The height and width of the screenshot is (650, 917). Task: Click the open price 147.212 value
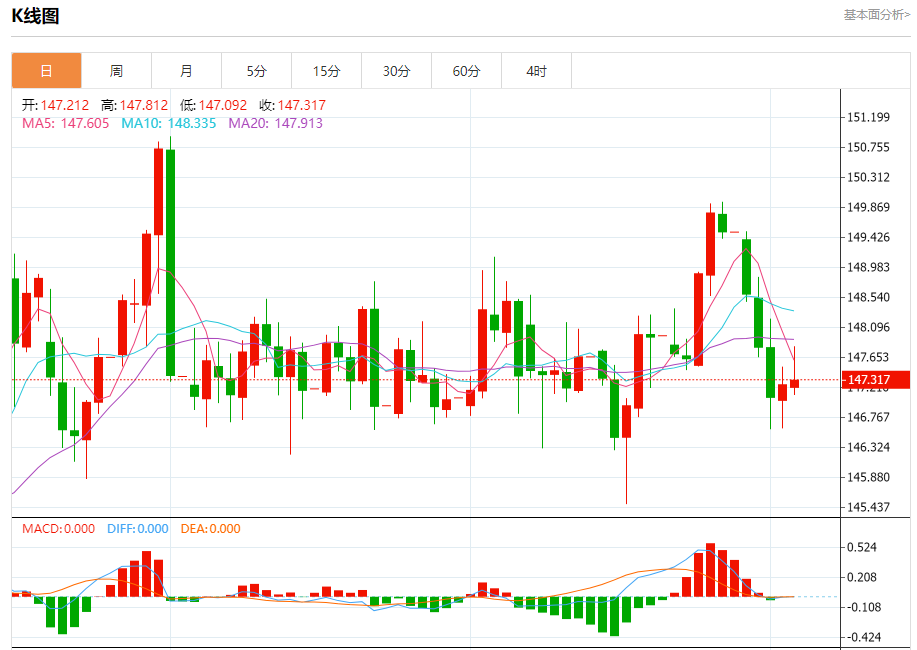point(65,105)
